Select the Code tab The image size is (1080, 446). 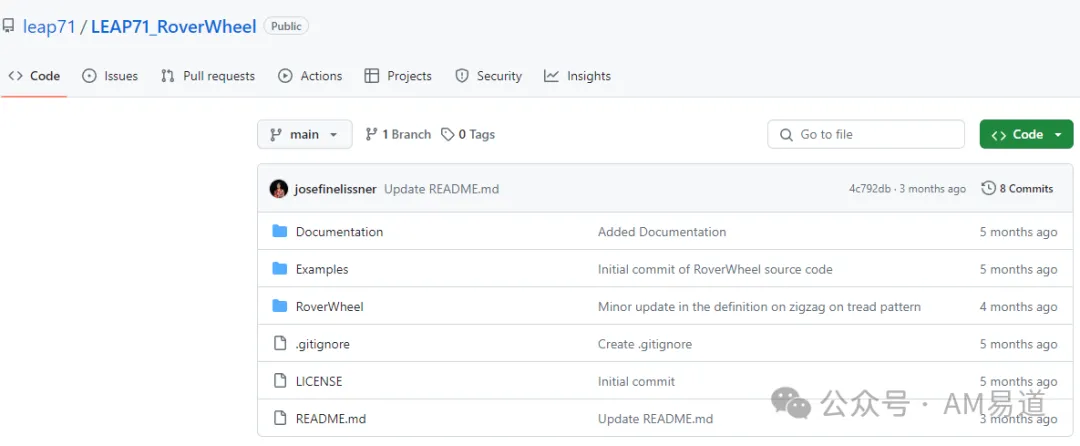[34, 76]
